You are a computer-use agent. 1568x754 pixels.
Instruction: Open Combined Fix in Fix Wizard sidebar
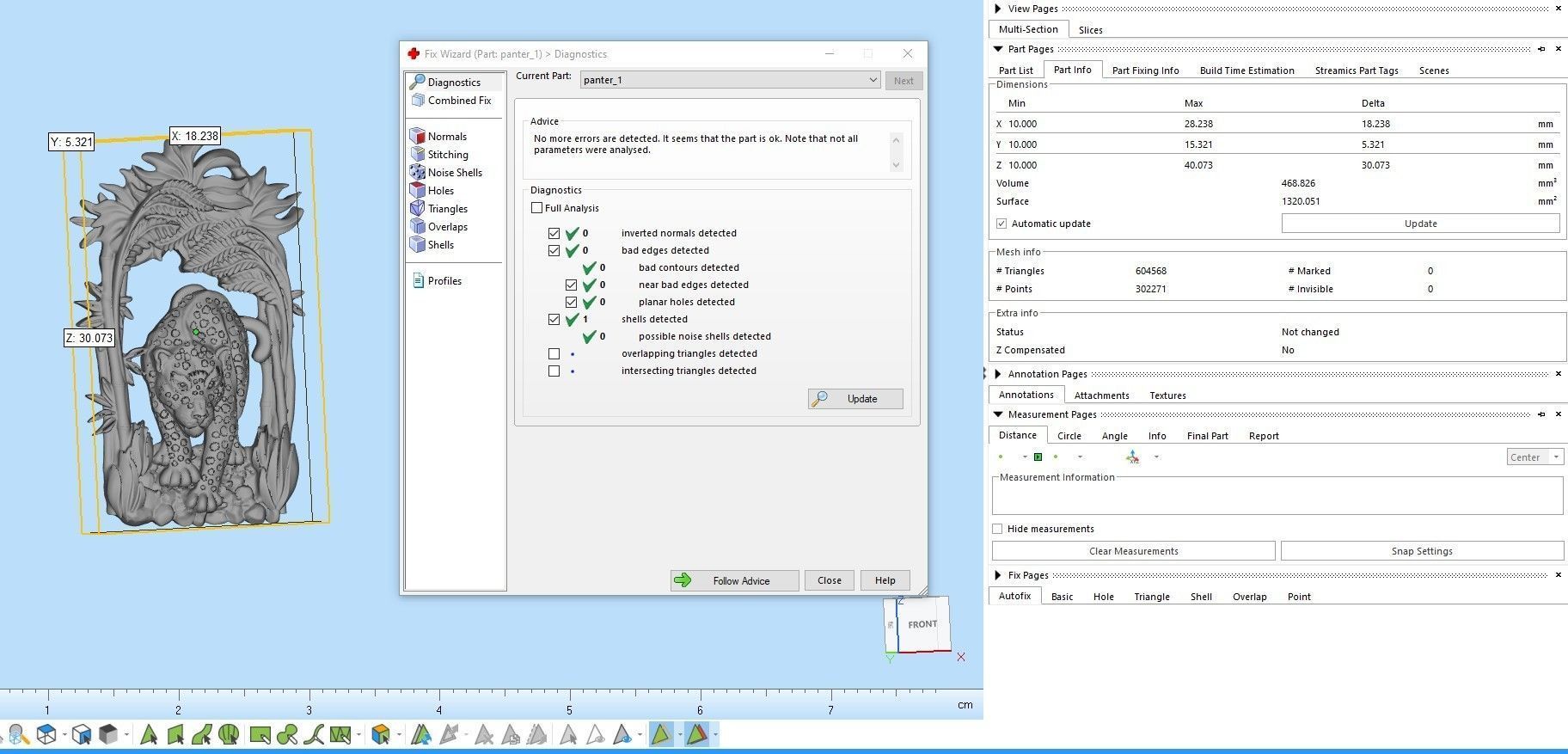pos(450,101)
